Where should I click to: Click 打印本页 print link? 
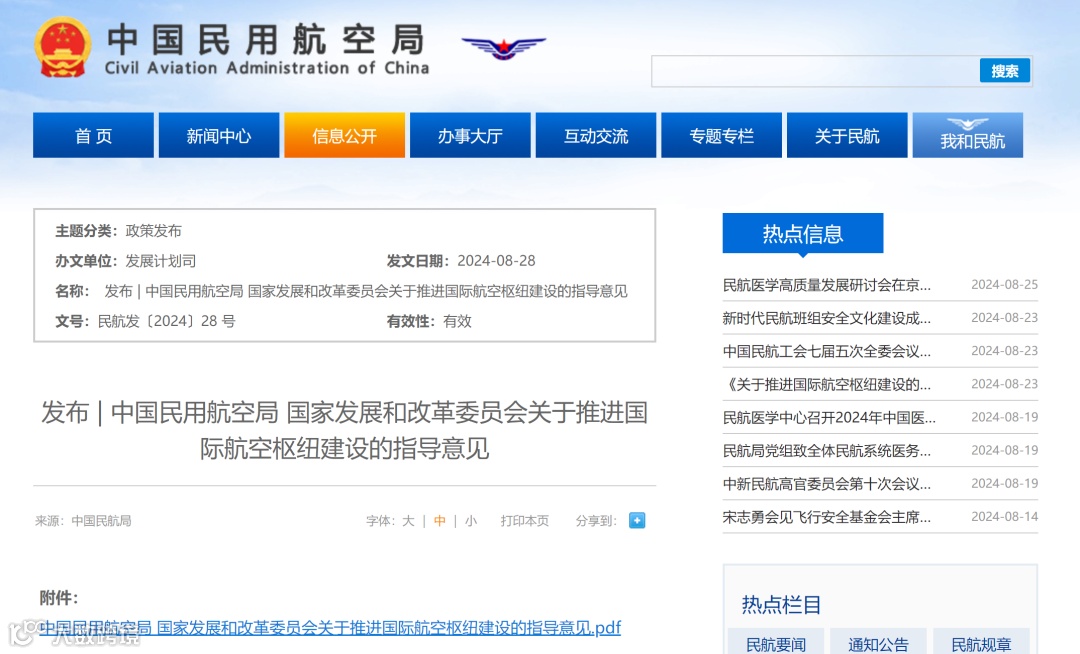tap(525, 520)
